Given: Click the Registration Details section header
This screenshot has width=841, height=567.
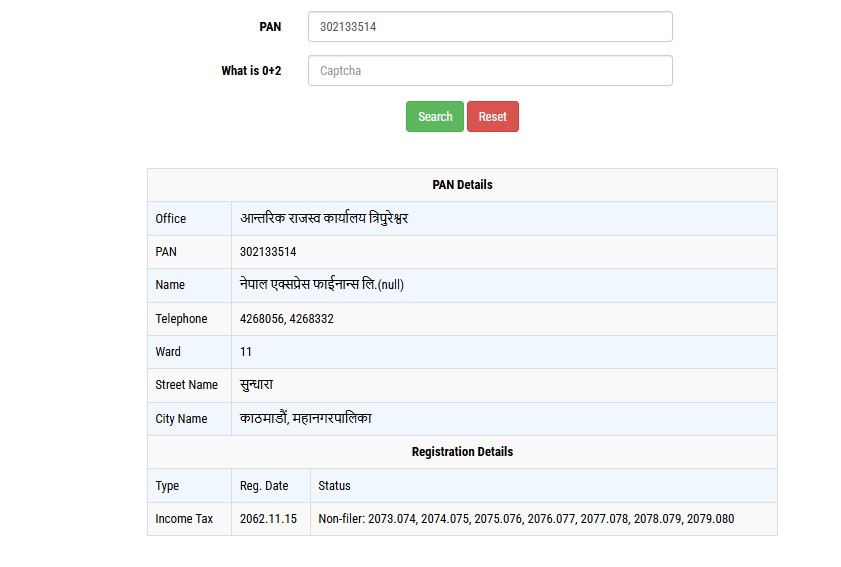Looking at the screenshot, I should (462, 452).
